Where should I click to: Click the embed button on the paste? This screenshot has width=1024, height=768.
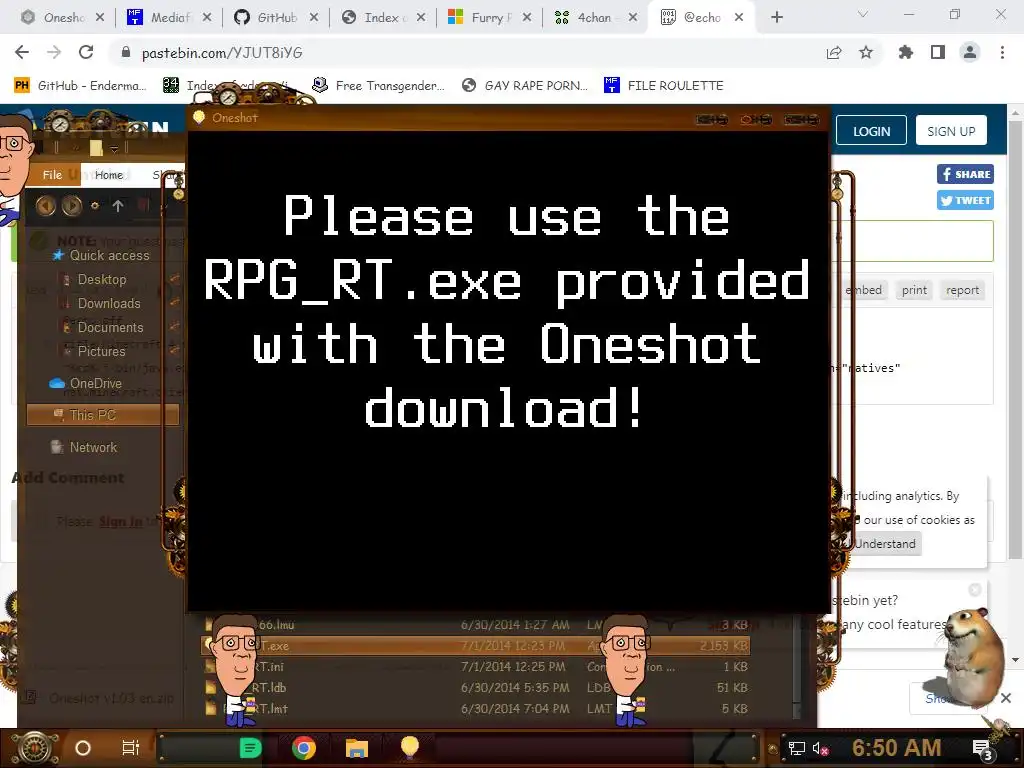[864, 290]
